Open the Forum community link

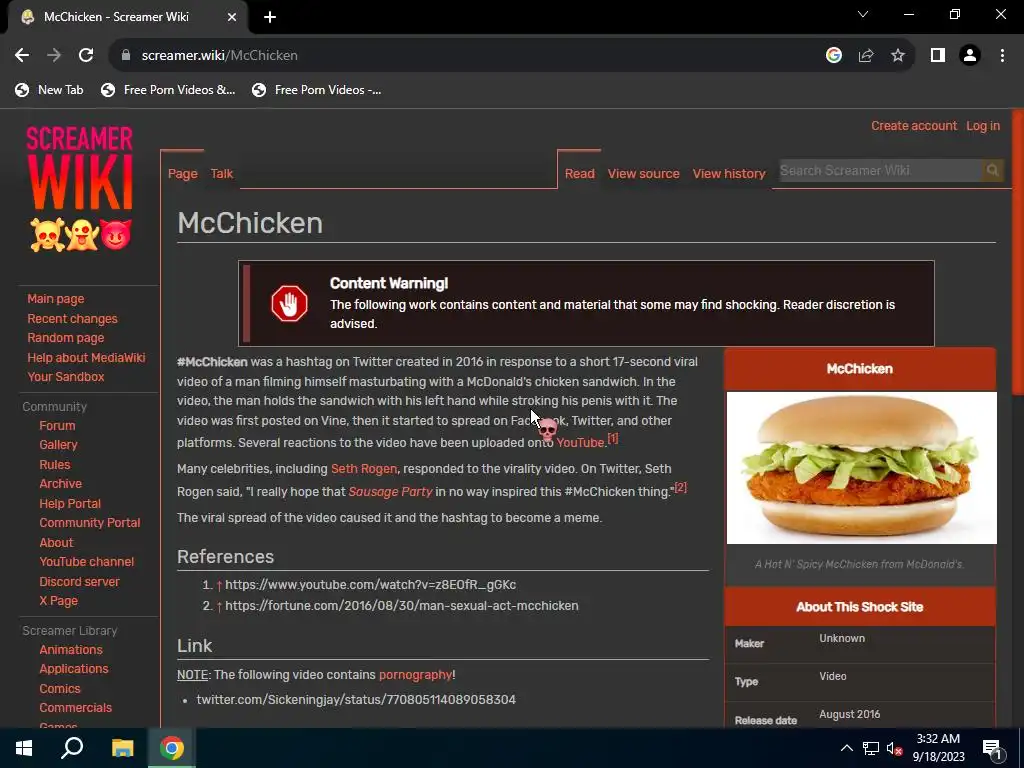pos(57,426)
